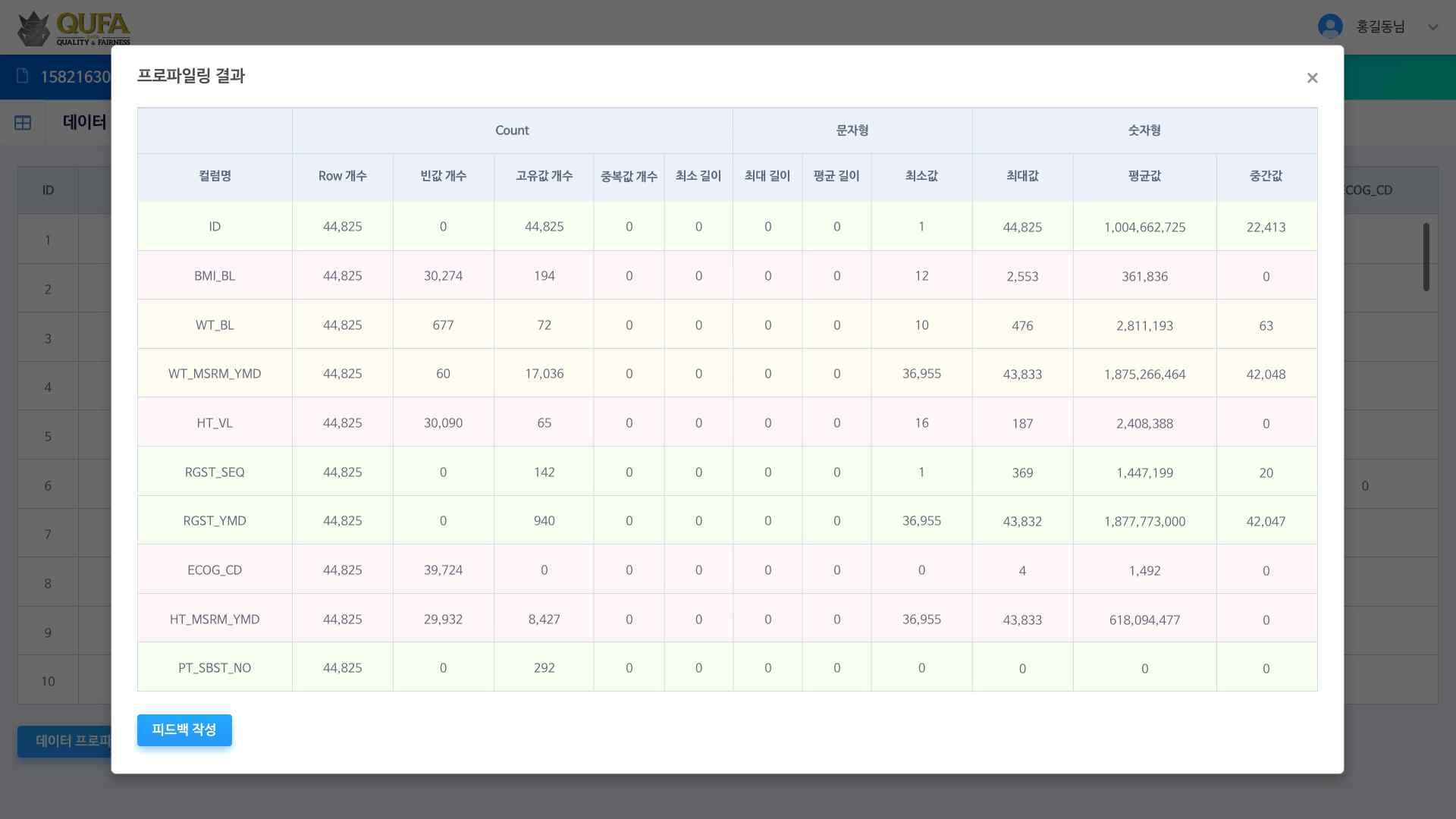Image resolution: width=1456 pixels, height=819 pixels.
Task: Click the 평균 길이 column header
Action: (x=836, y=176)
